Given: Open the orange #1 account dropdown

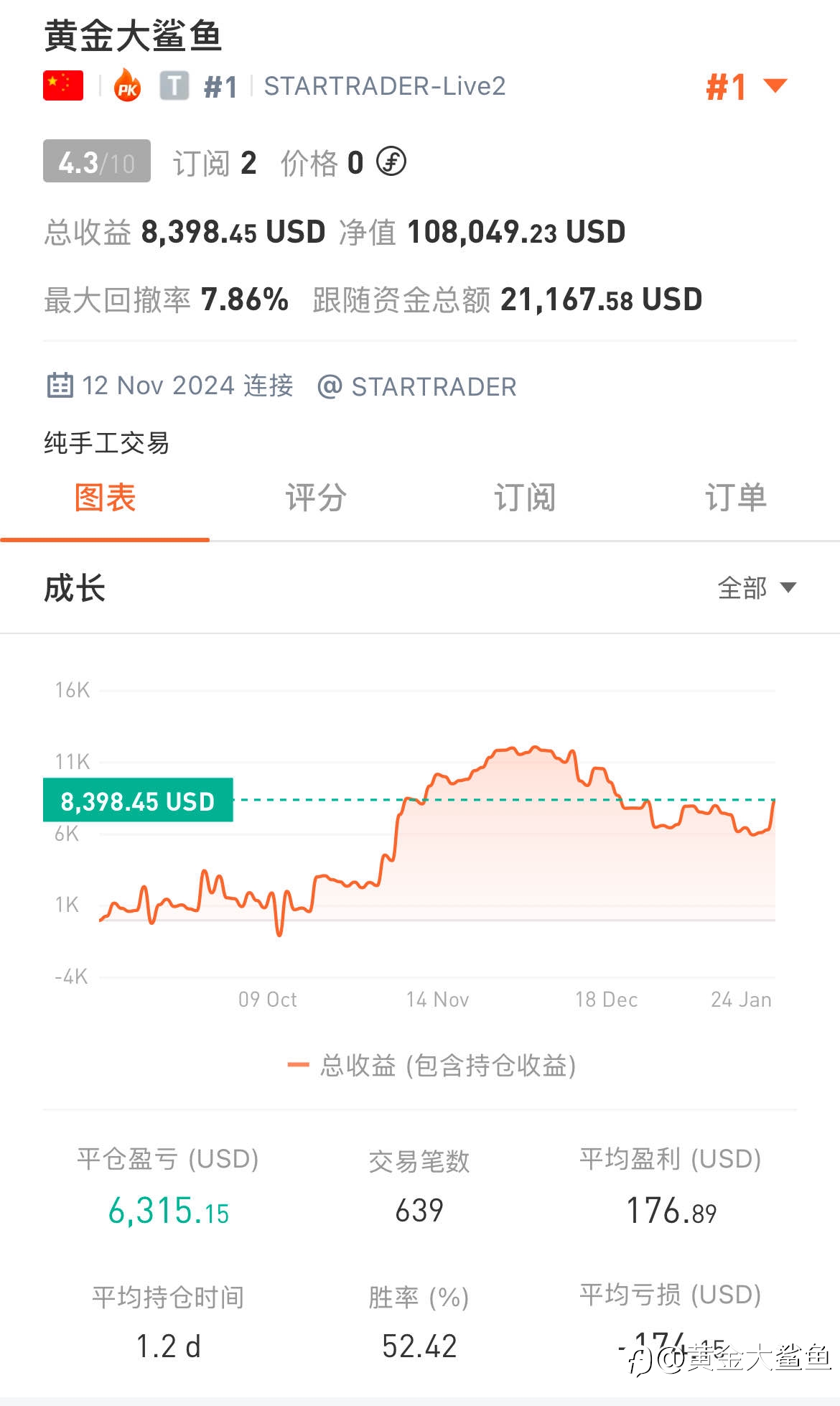Looking at the screenshot, I should click(747, 87).
